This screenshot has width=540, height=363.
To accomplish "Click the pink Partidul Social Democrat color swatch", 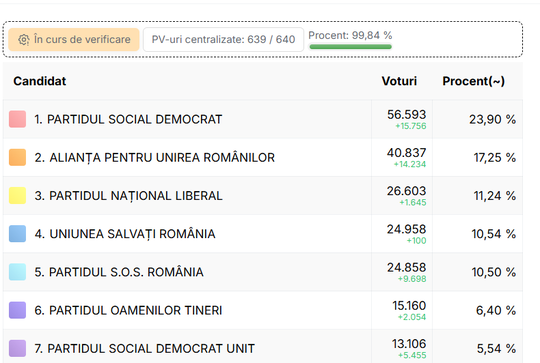I will [17, 119].
